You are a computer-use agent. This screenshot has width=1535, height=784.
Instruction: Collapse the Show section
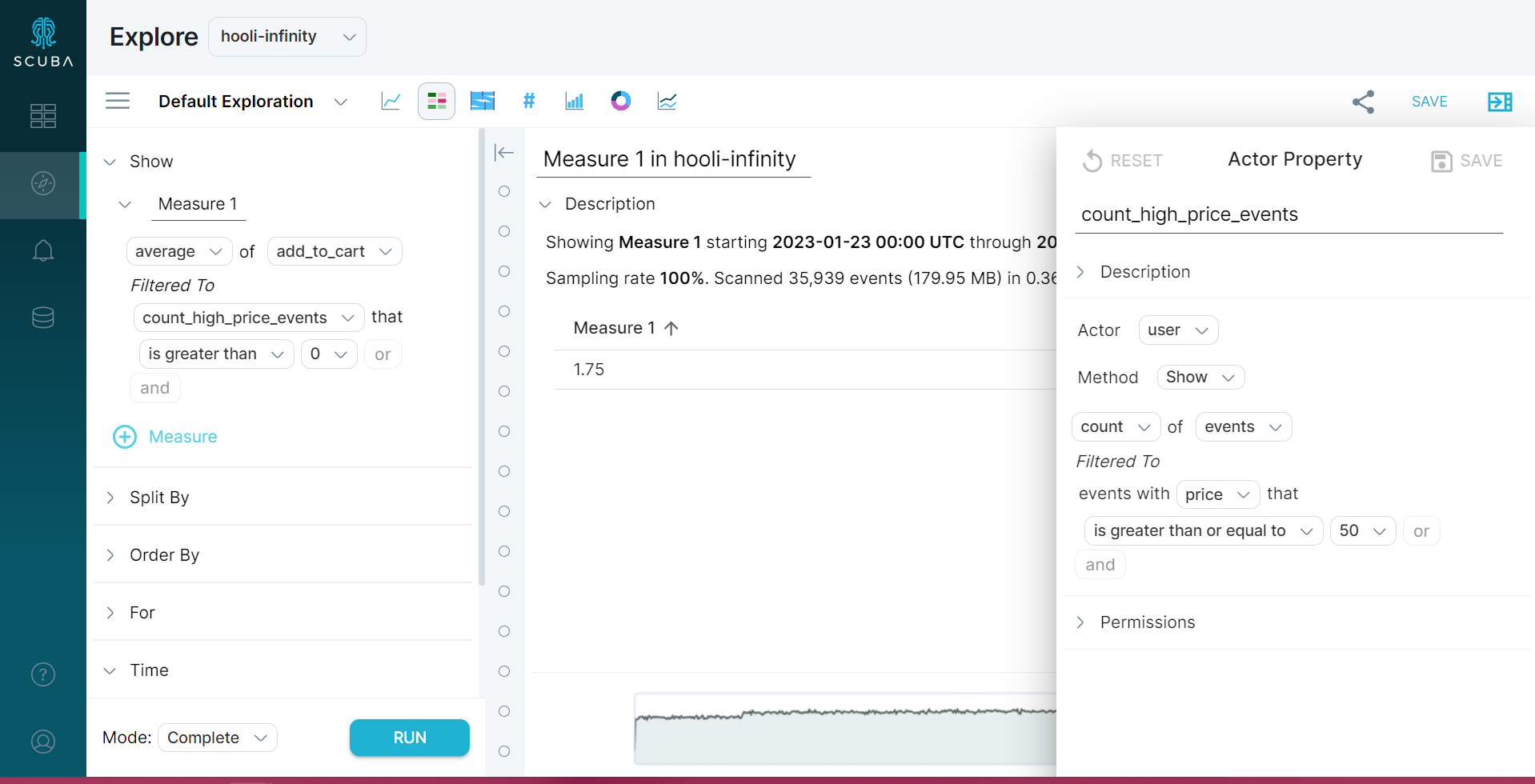110,162
